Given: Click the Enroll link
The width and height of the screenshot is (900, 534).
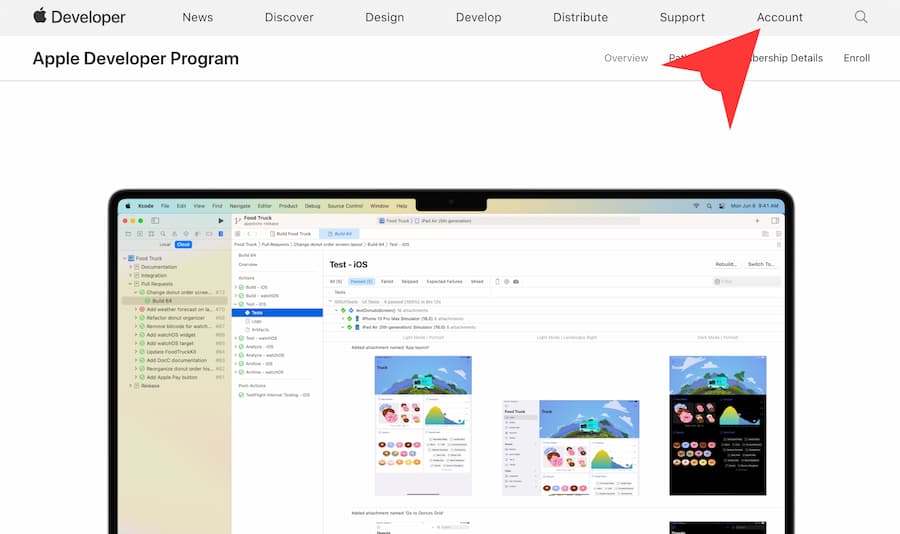Looking at the screenshot, I should click(856, 58).
